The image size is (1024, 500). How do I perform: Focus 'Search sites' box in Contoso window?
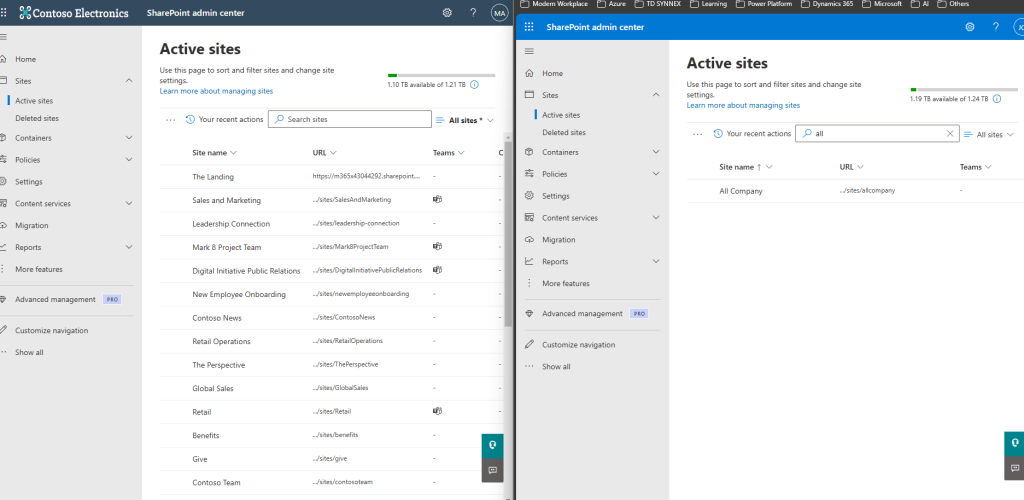350,119
